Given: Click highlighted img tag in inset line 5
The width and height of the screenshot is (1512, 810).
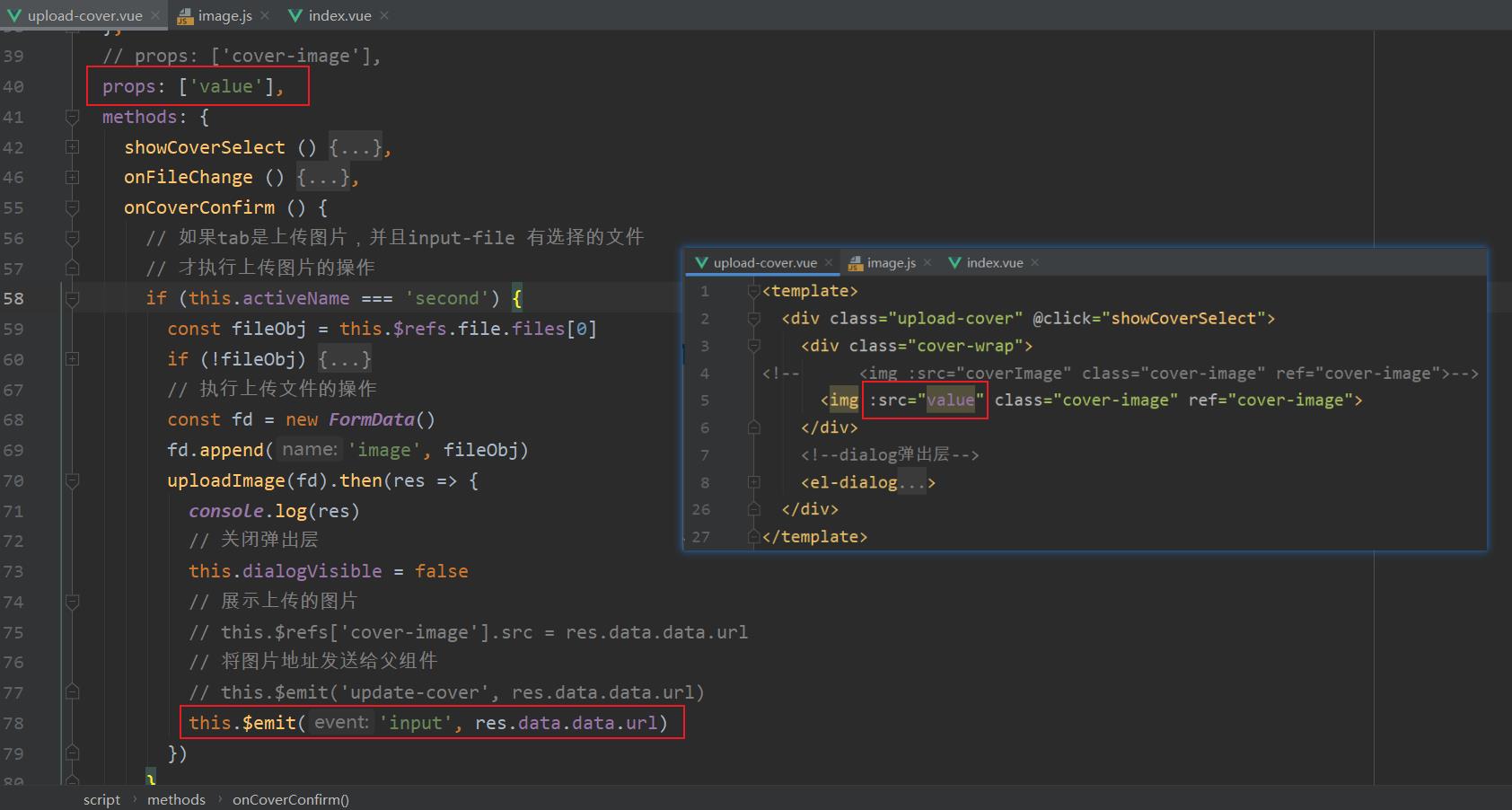Looking at the screenshot, I should click(x=844, y=400).
